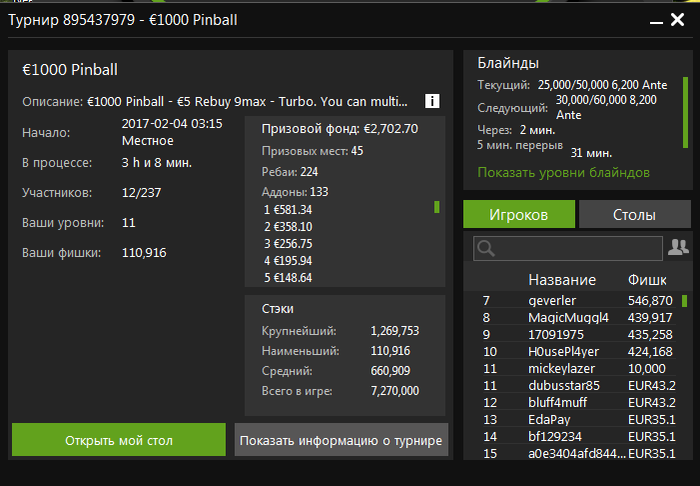Focus the player search input field
This screenshot has width=700, height=486.
coord(568,249)
